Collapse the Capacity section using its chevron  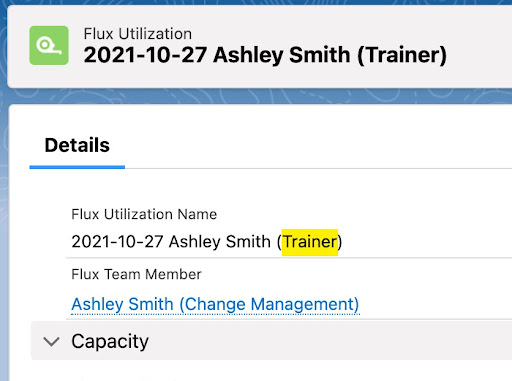[x=51, y=341]
